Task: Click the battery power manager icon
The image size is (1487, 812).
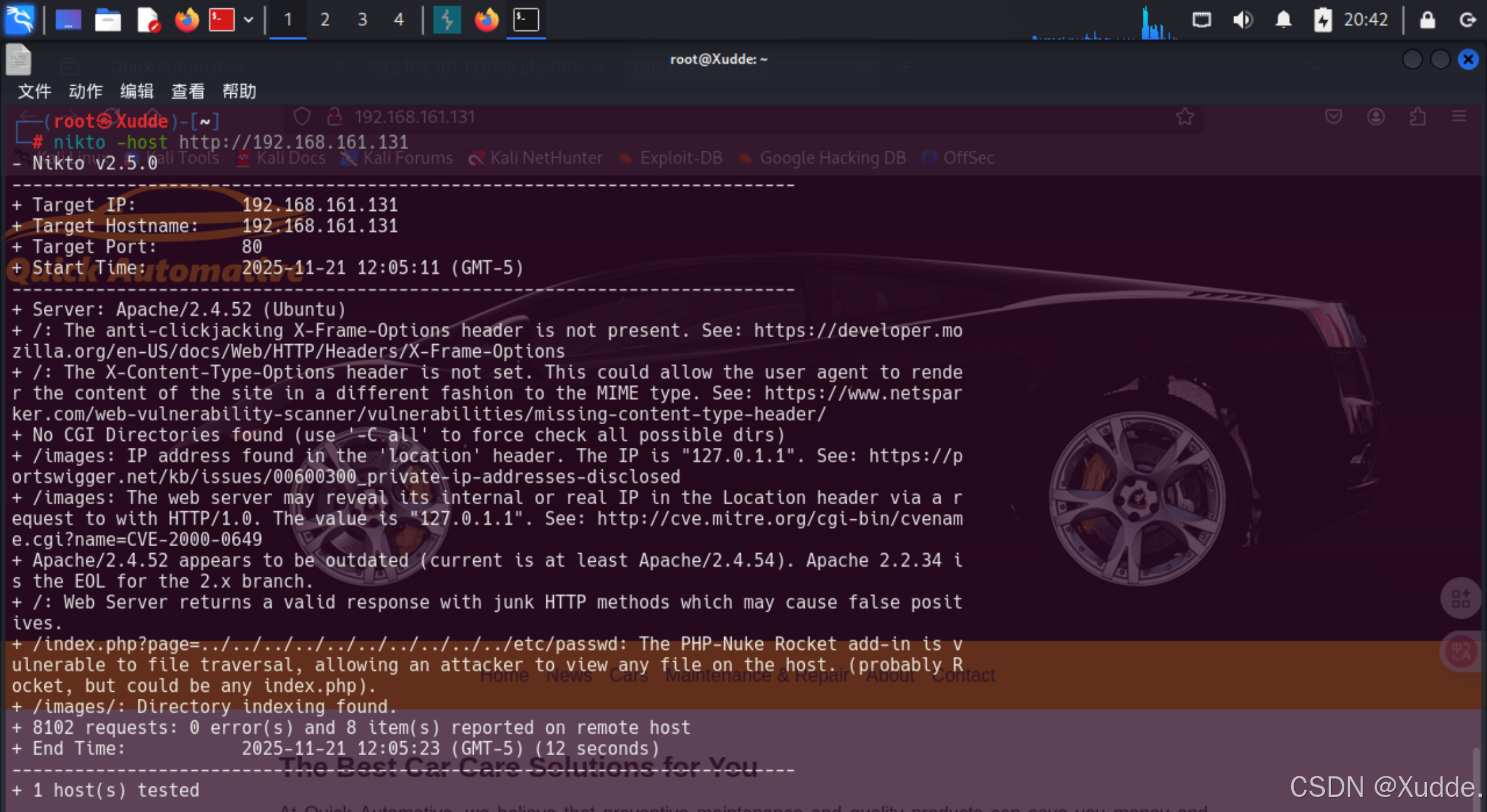Action: coord(1322,19)
